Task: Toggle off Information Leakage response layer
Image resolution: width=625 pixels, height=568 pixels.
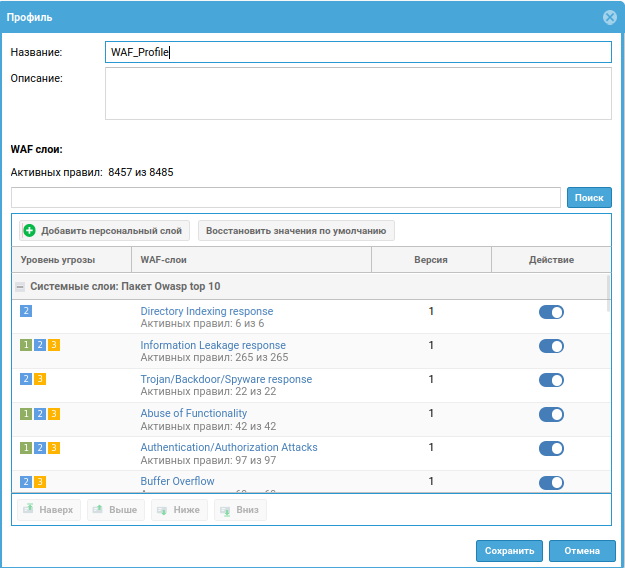Action: tap(551, 346)
